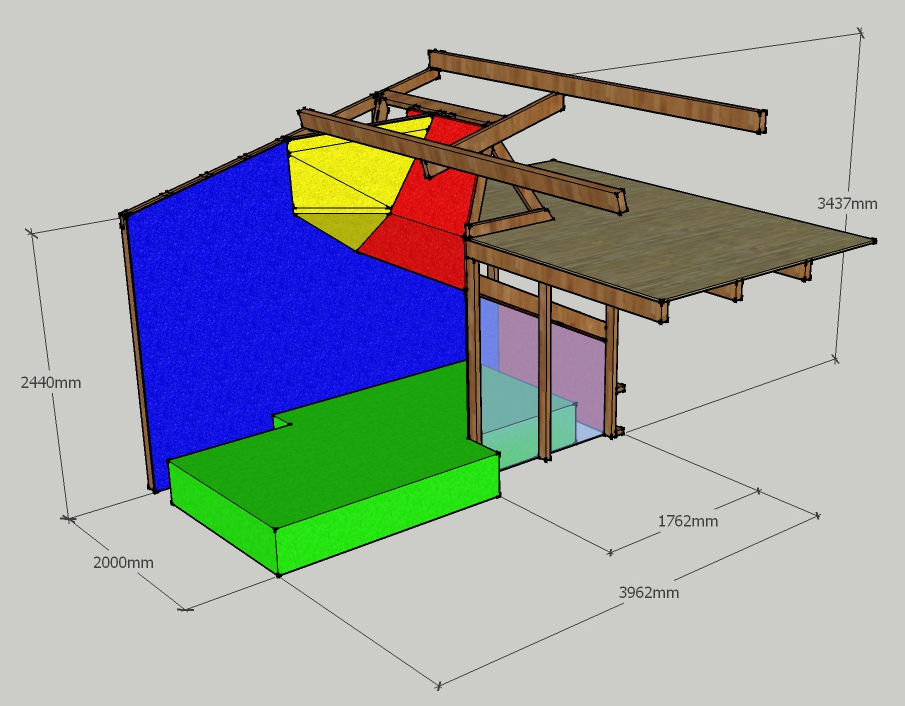Image resolution: width=905 pixels, height=706 pixels.
Task: Click the 3962mm dimension label
Action: 648,592
